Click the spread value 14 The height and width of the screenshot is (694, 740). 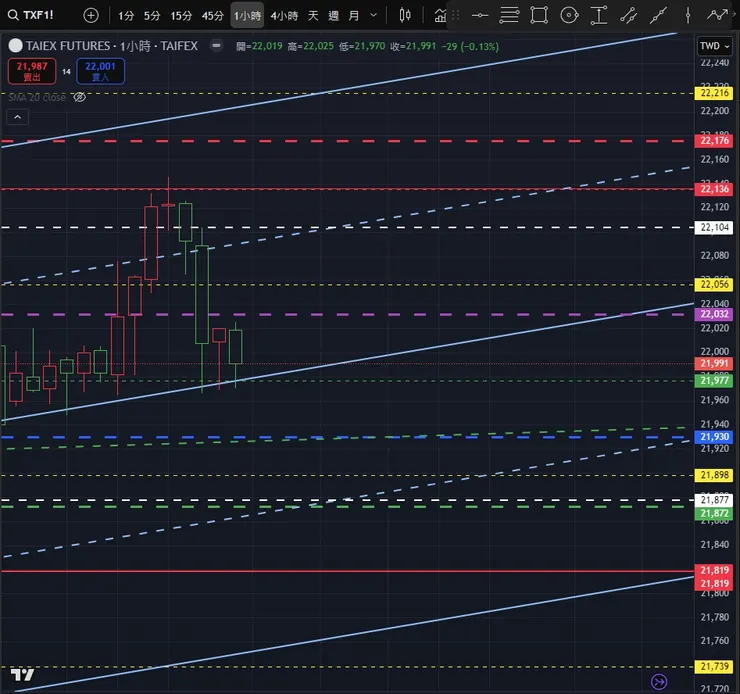[66, 72]
